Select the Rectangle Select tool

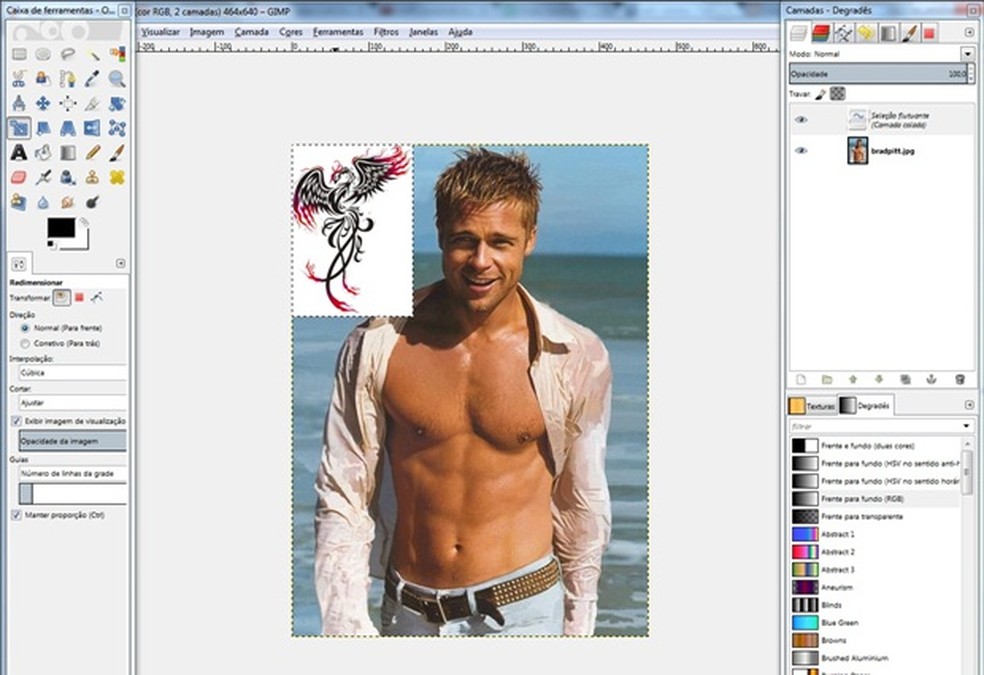(x=19, y=55)
